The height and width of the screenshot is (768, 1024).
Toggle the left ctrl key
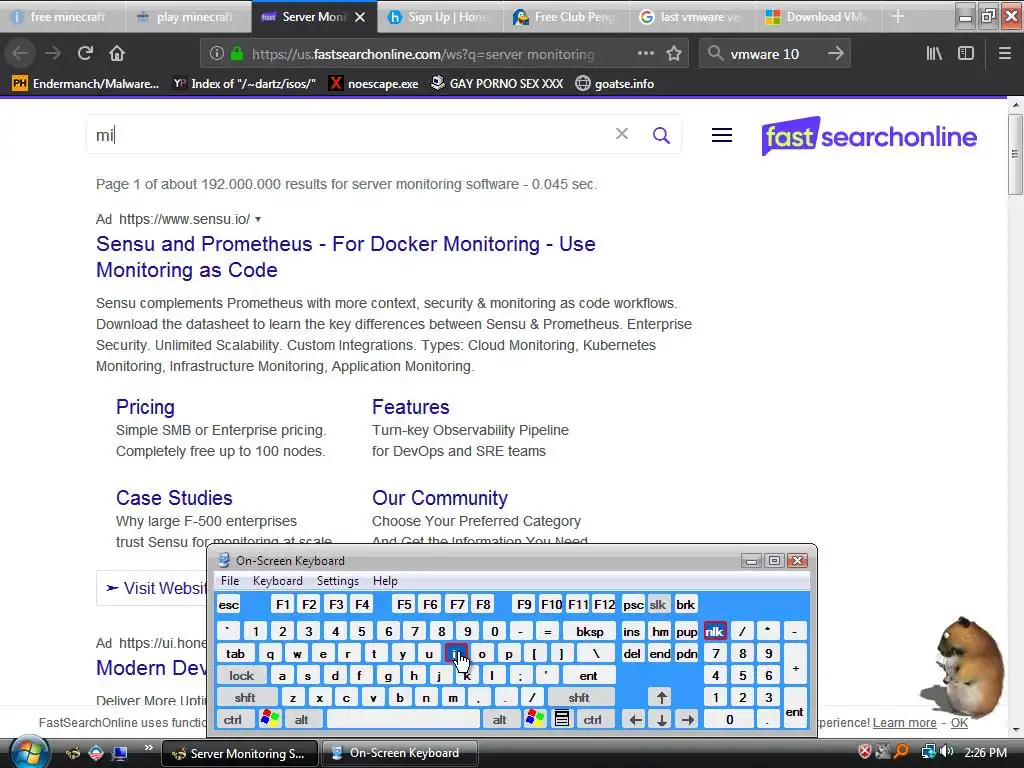232,720
